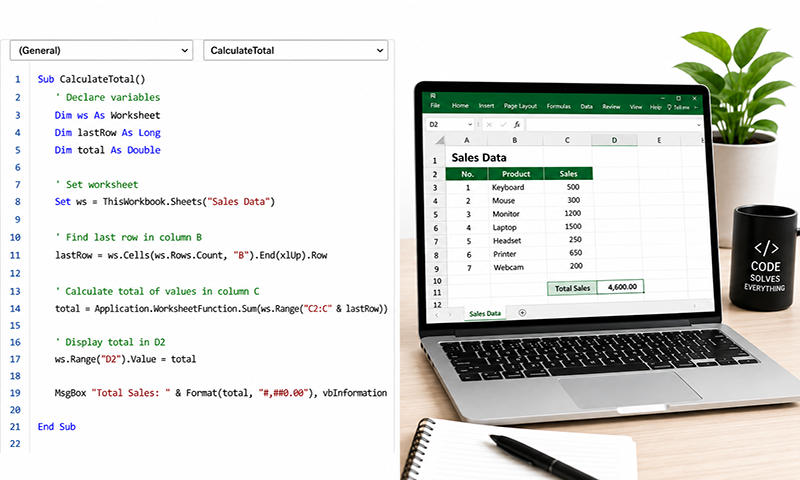Viewport: 800px width, 480px height.
Task: Select row 5 header in Excel
Action: (436, 215)
